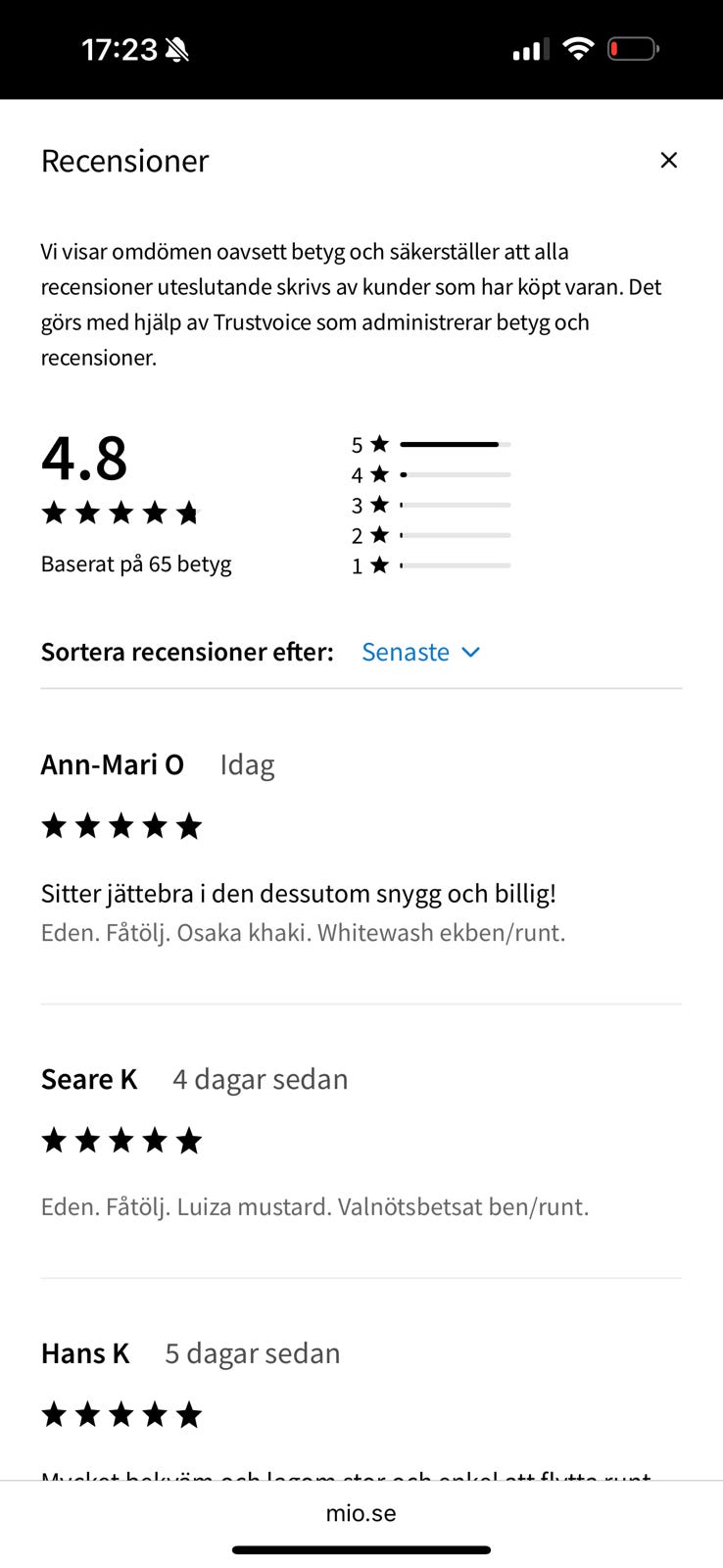723x1568 pixels.
Task: Open Seare K's Luiza mustard product link
Action: point(314,1206)
